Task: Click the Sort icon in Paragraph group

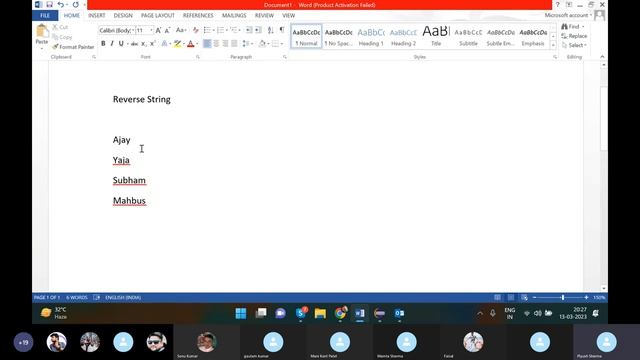Action: click(271, 30)
